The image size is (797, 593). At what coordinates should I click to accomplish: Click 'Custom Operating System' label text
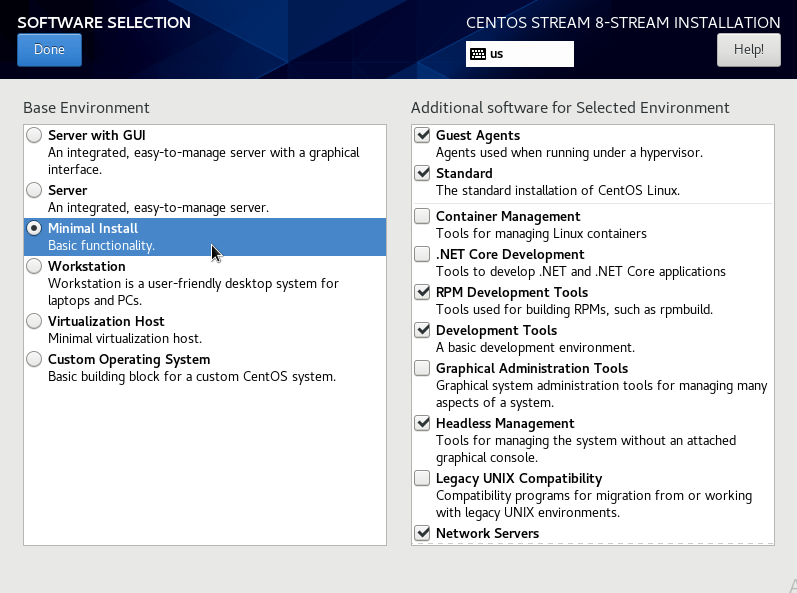click(129, 360)
